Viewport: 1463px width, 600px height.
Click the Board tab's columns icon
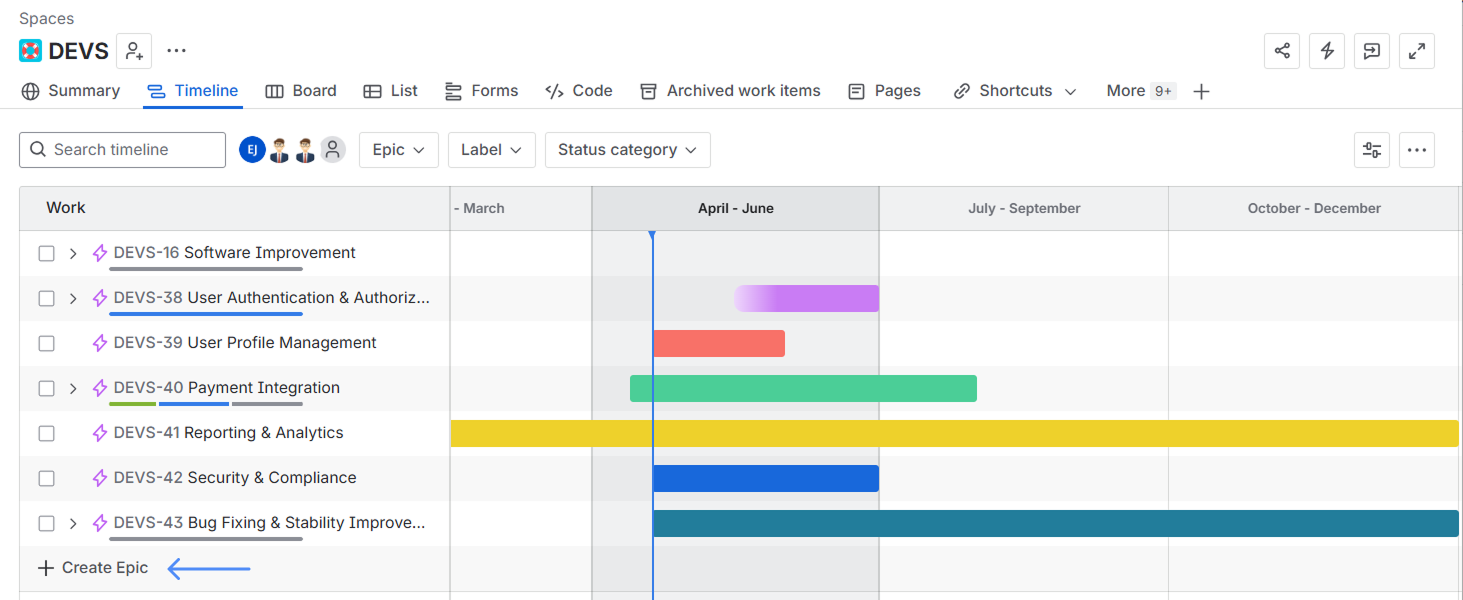coord(274,91)
